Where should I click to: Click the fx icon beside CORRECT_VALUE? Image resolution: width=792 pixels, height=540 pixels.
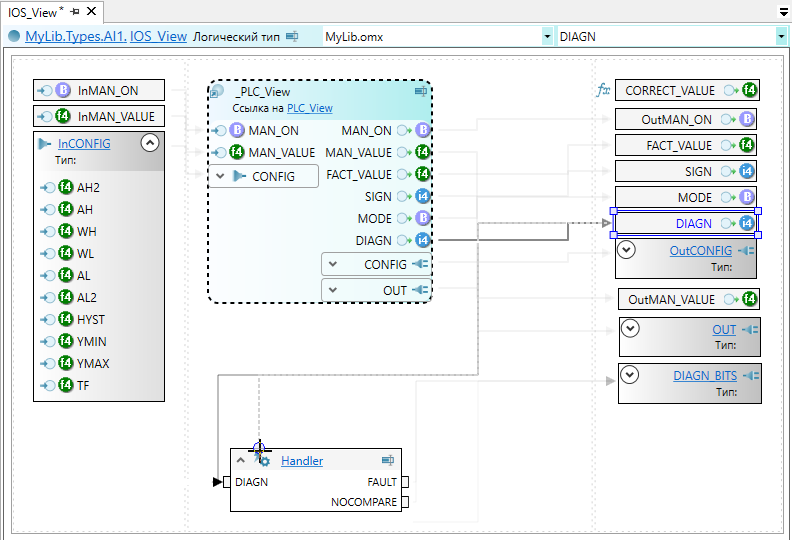(x=603, y=90)
